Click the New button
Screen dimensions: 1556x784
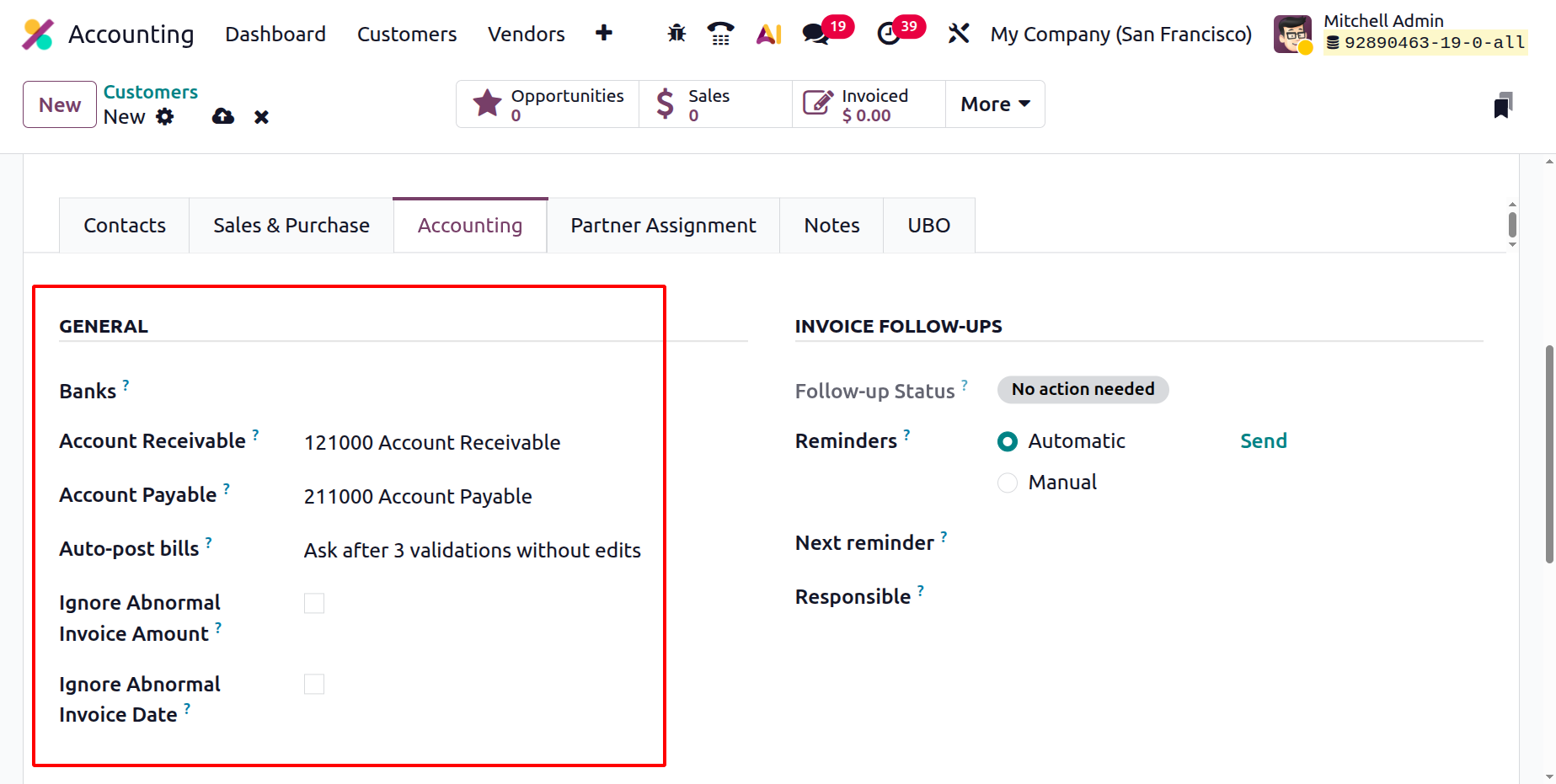click(60, 104)
